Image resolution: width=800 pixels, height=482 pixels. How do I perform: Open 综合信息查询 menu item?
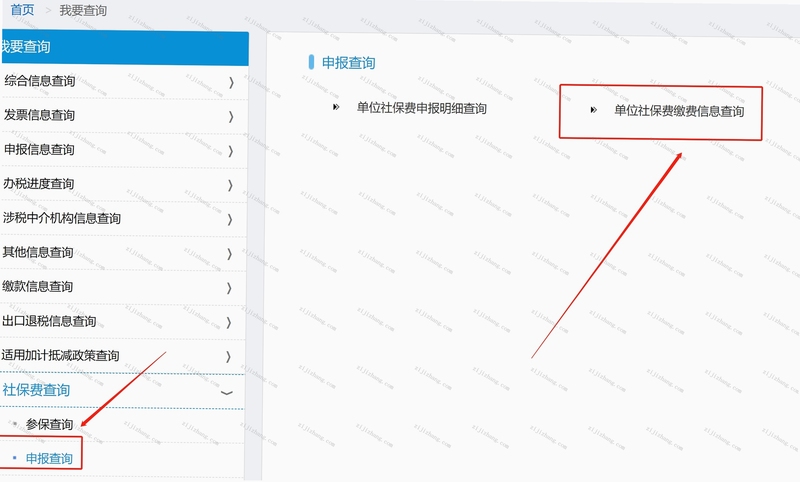point(40,81)
